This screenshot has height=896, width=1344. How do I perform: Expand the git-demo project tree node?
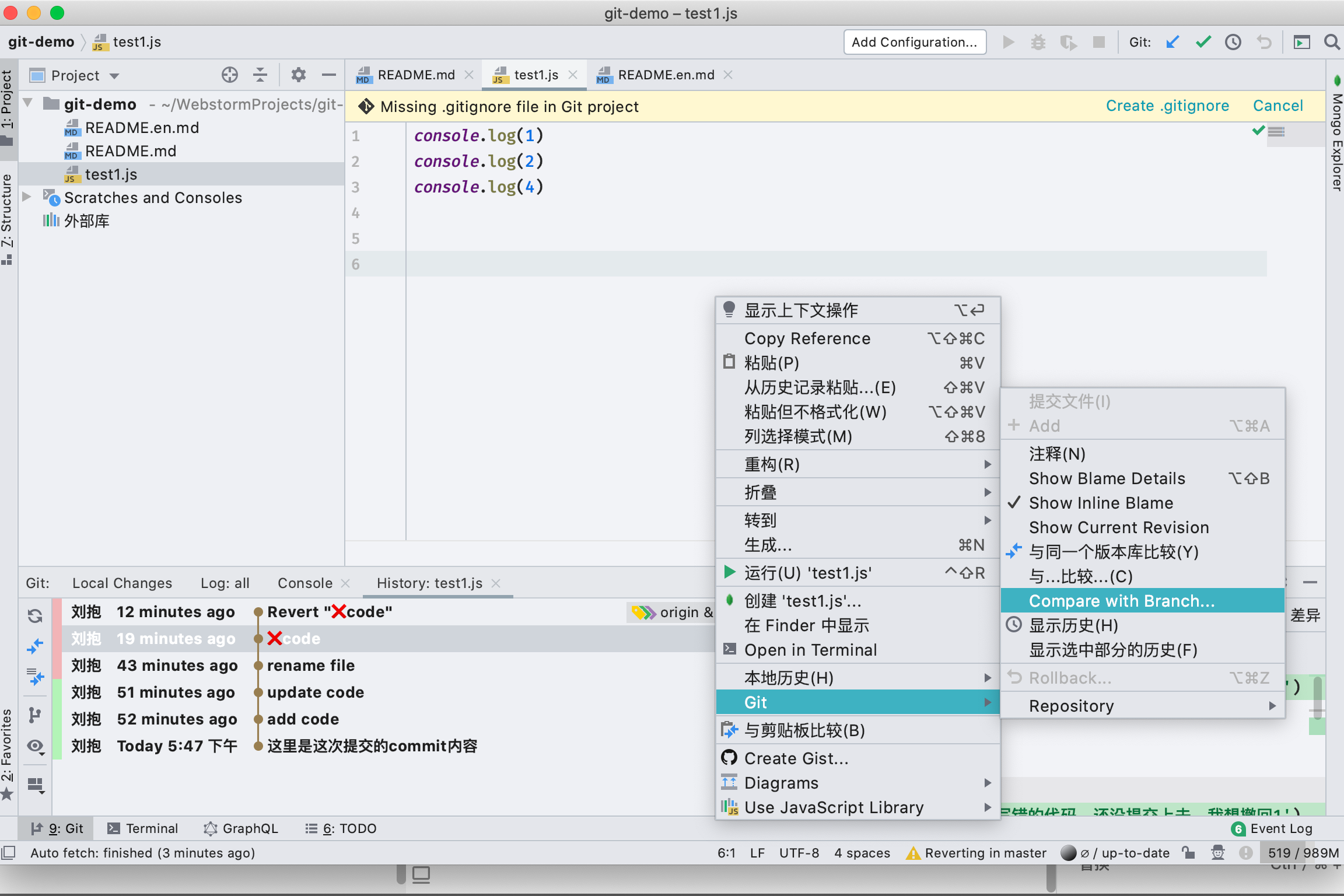pos(27,104)
